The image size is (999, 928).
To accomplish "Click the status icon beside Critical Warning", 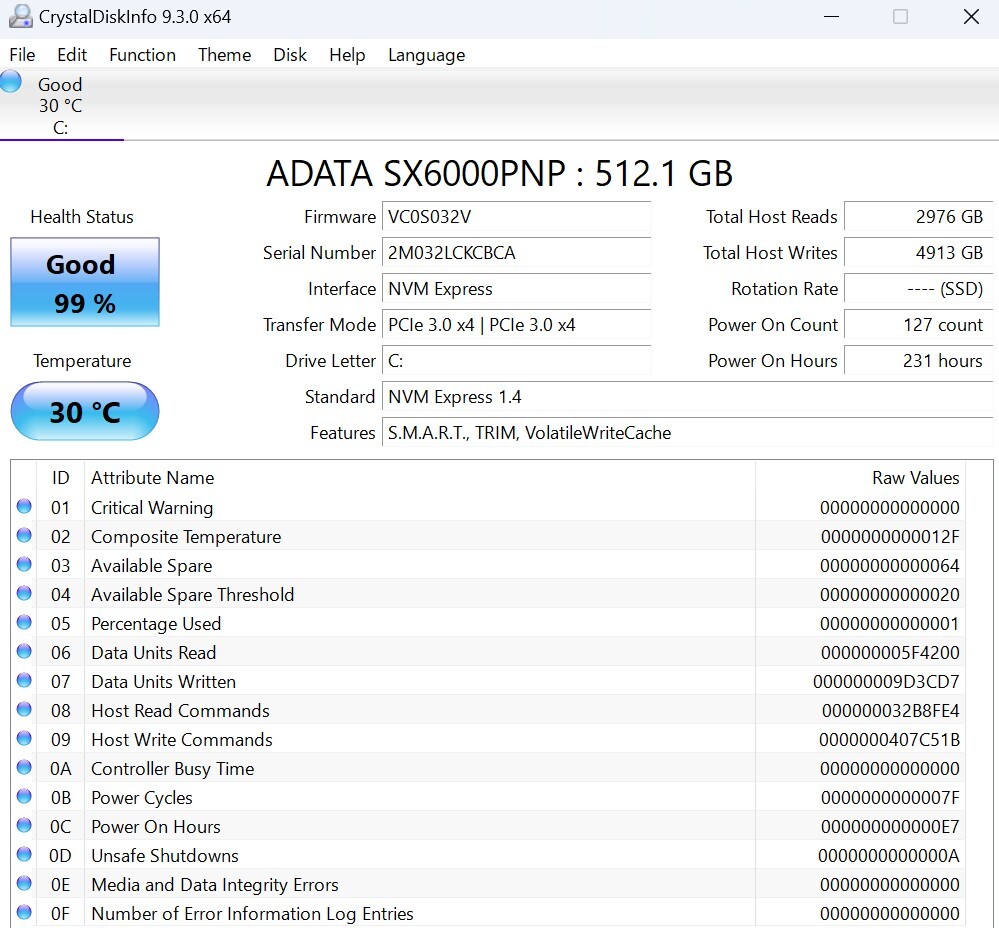I will point(24,507).
